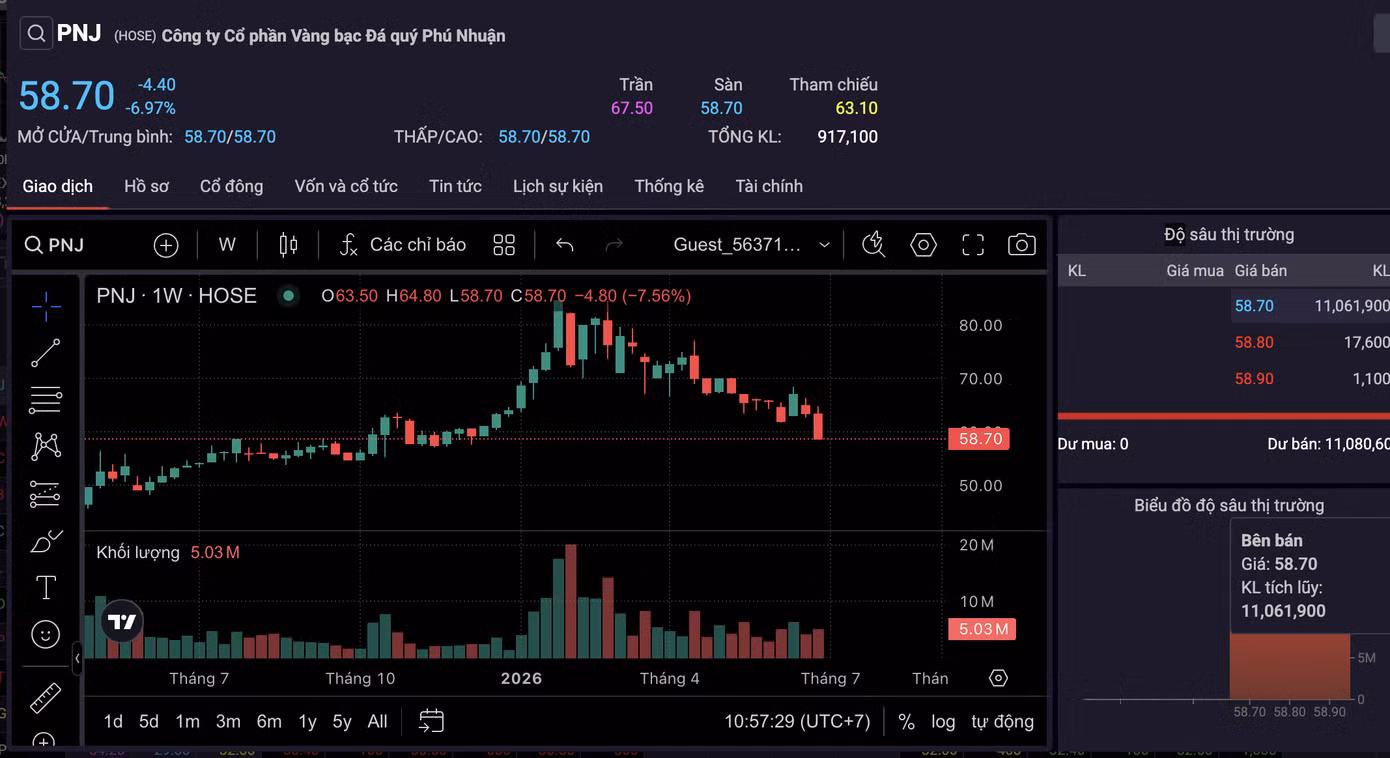1390x758 pixels.
Task: Toggle tự động auto scale
Action: click(x=1002, y=721)
